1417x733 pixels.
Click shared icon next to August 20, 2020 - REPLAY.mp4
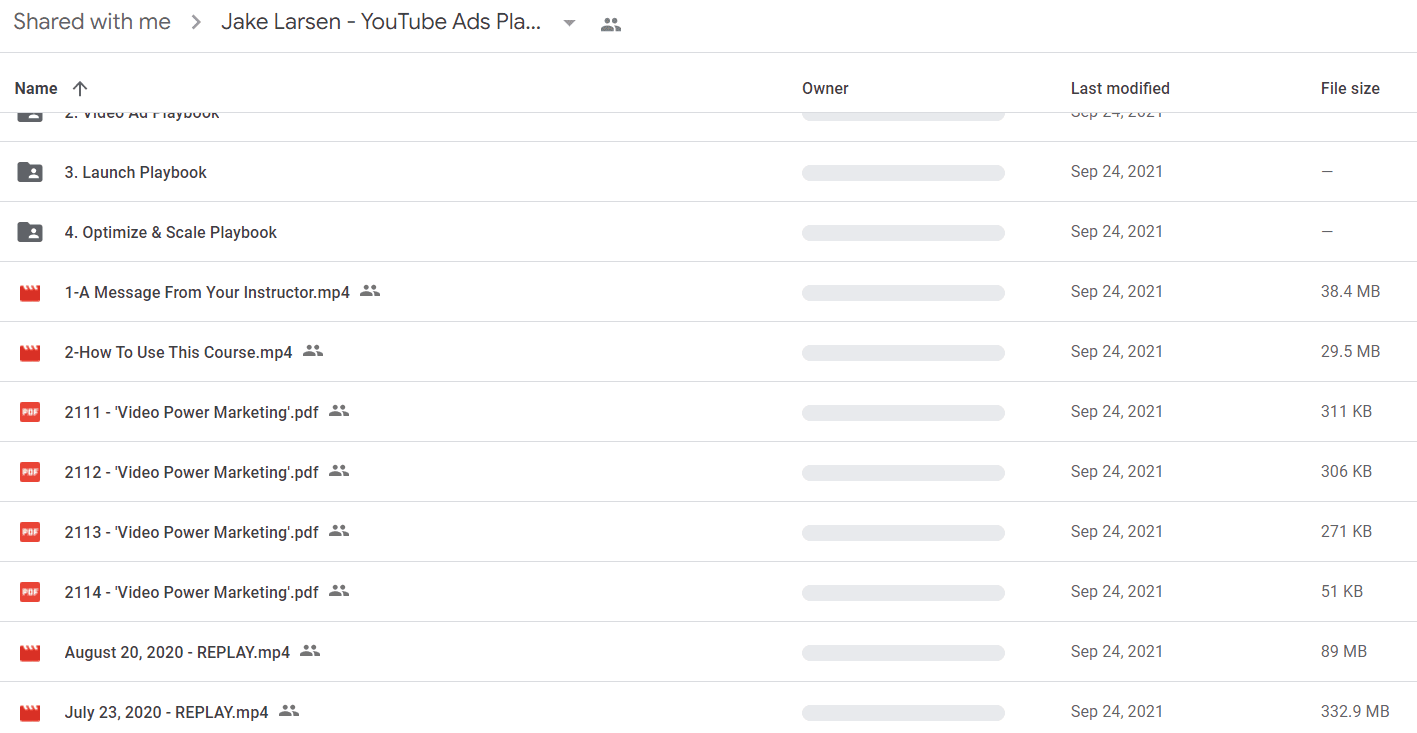pyautogui.click(x=310, y=651)
